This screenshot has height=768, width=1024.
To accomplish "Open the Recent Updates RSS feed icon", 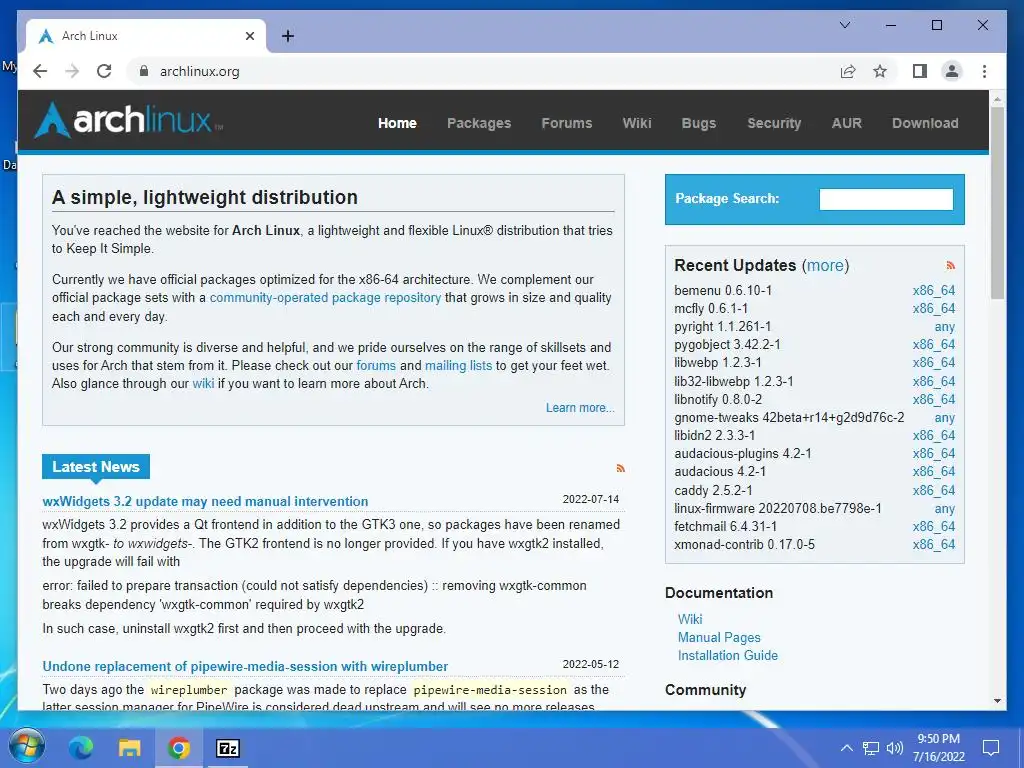I will click(950, 265).
